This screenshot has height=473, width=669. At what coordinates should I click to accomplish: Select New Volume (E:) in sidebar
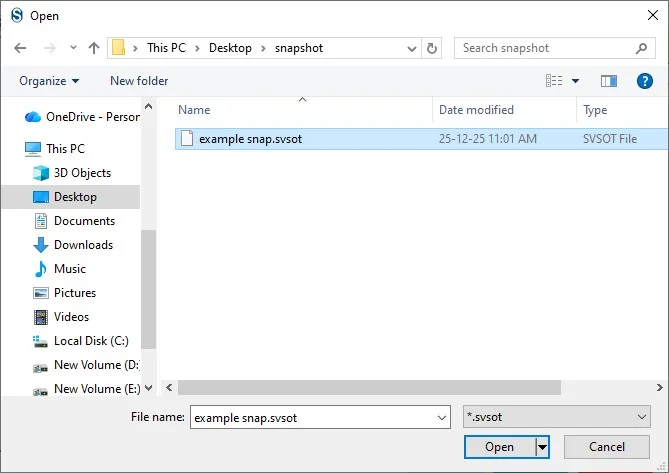(86, 389)
